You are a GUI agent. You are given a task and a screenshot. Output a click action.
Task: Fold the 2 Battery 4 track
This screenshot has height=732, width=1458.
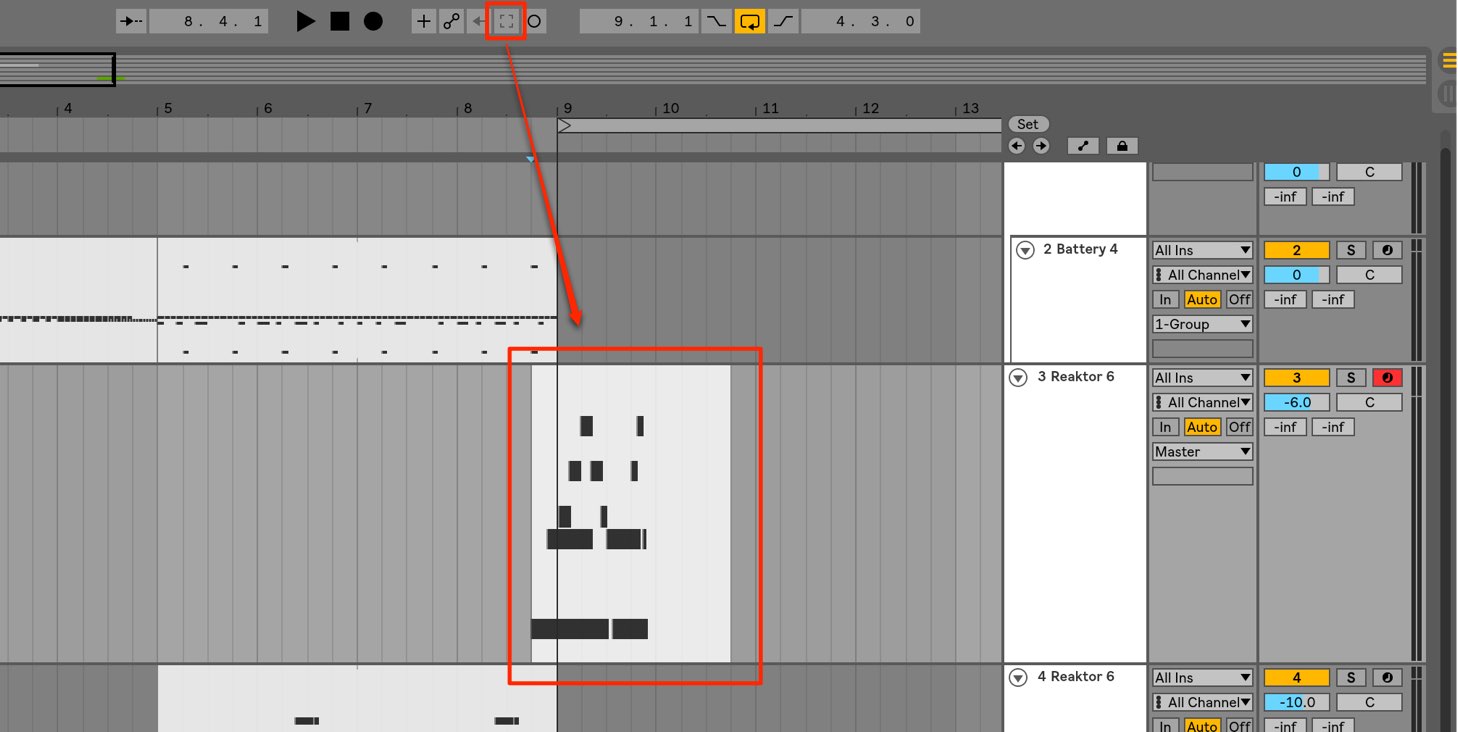point(1025,250)
